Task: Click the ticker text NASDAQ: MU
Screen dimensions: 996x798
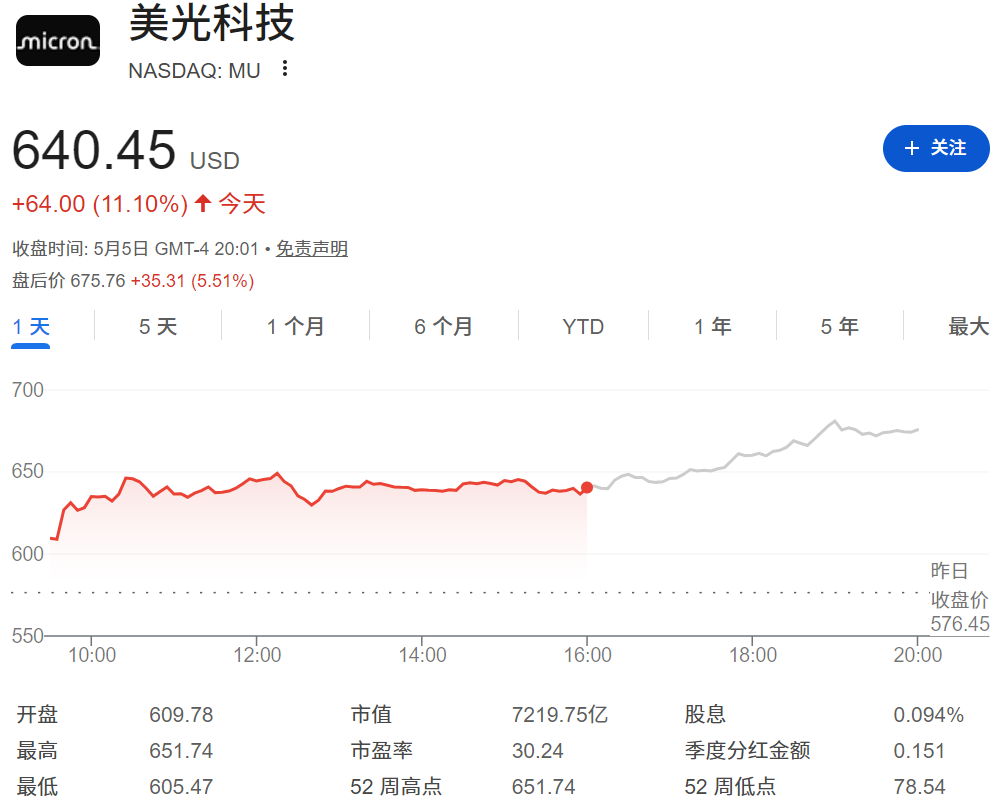Action: (194, 71)
